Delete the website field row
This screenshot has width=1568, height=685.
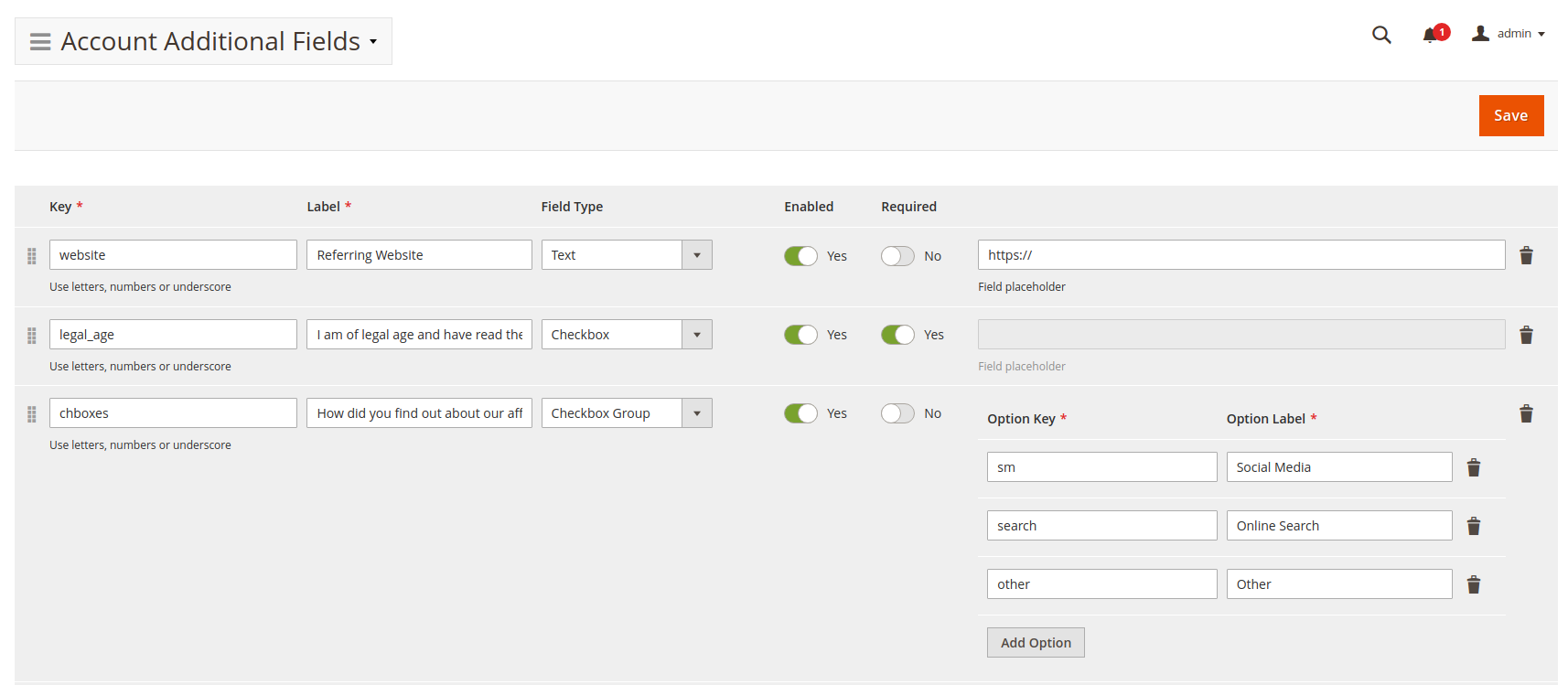pos(1526,255)
